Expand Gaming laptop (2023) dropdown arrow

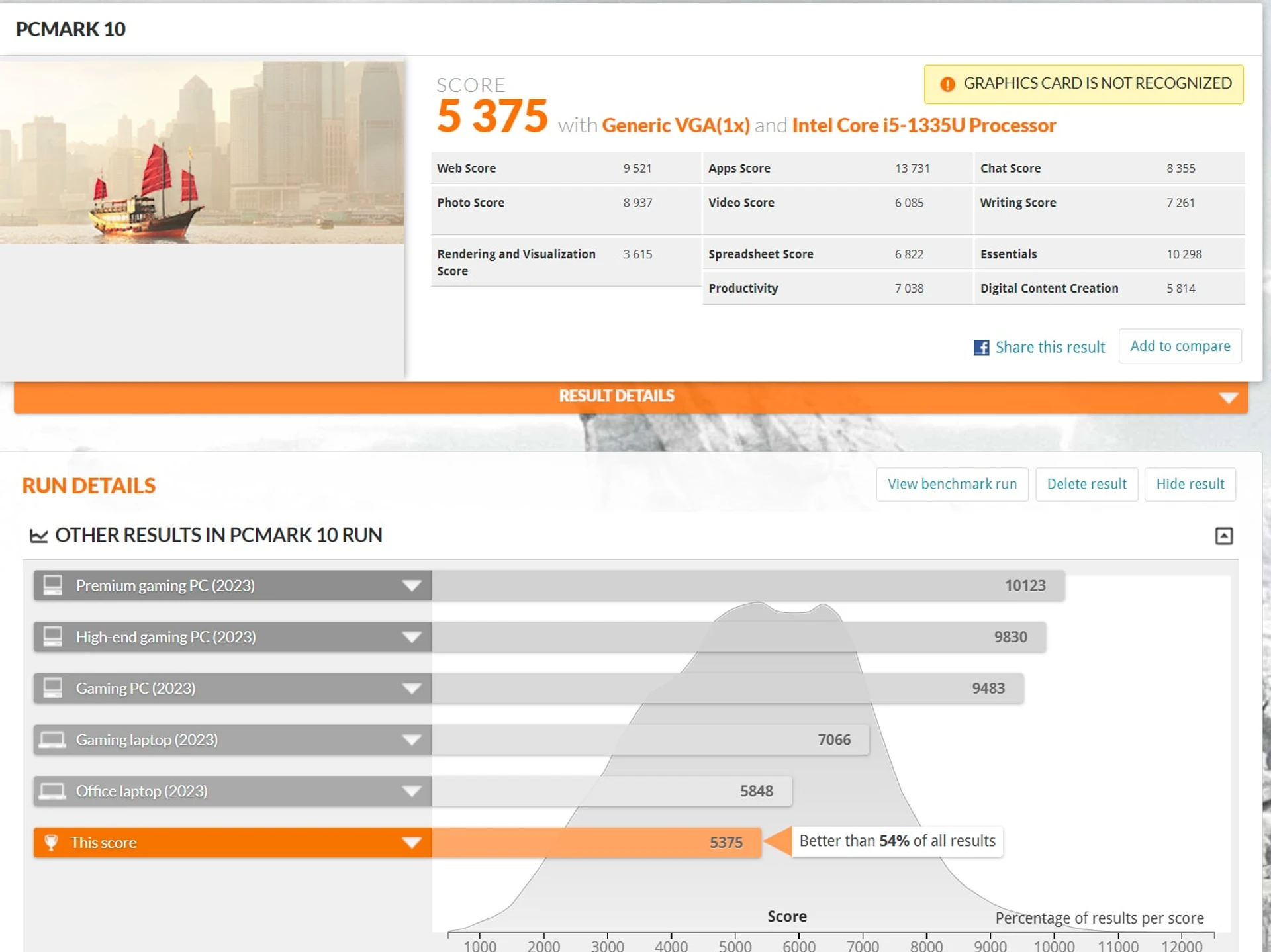(412, 739)
